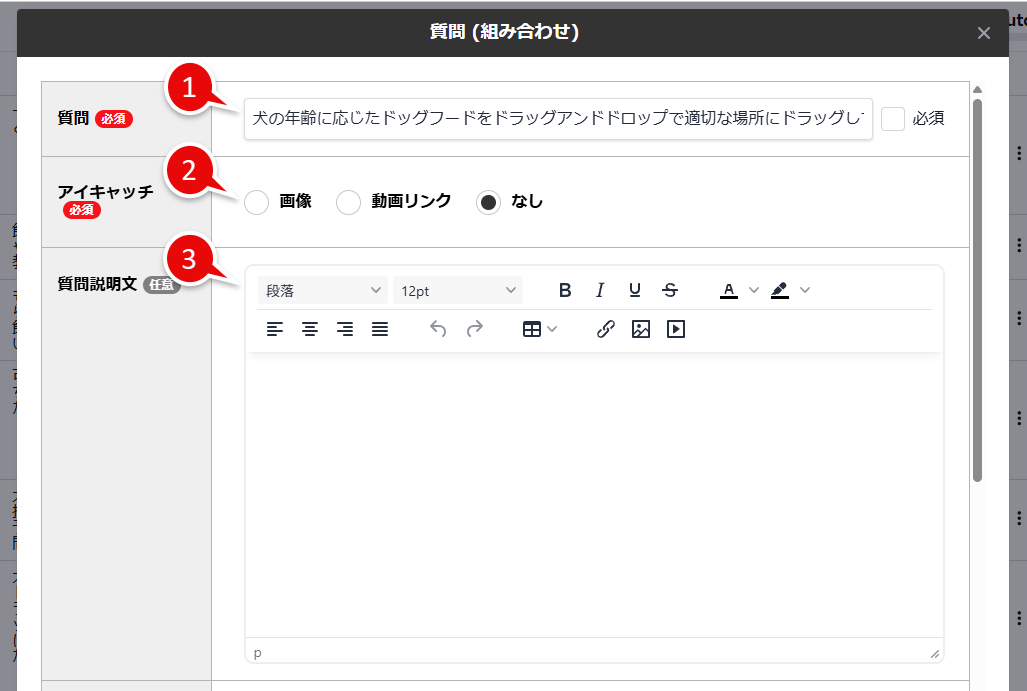Insert a video using the media icon
Screen dimensions: 1027x691
676,328
